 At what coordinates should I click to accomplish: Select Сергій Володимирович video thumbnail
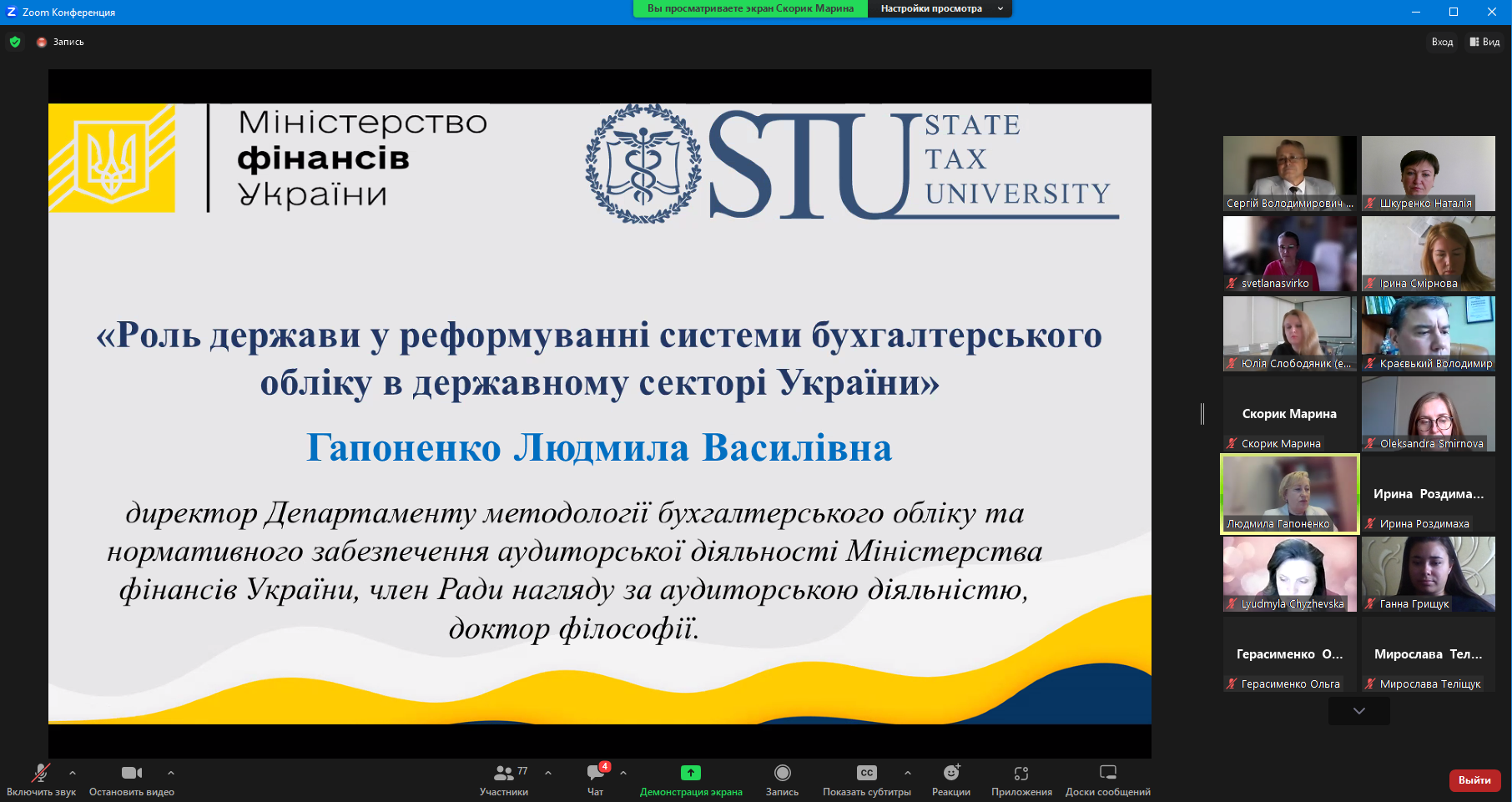[x=1290, y=174]
